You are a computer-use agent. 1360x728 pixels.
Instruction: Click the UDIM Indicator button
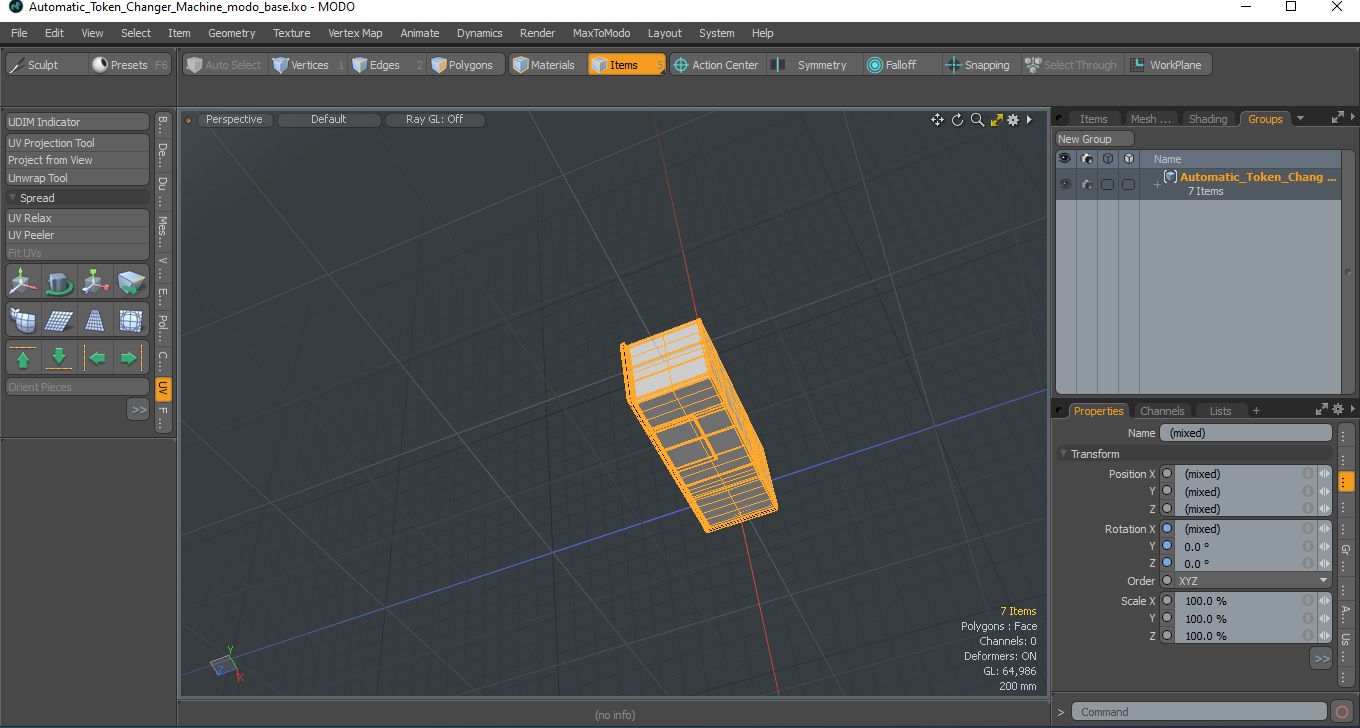tap(77, 122)
